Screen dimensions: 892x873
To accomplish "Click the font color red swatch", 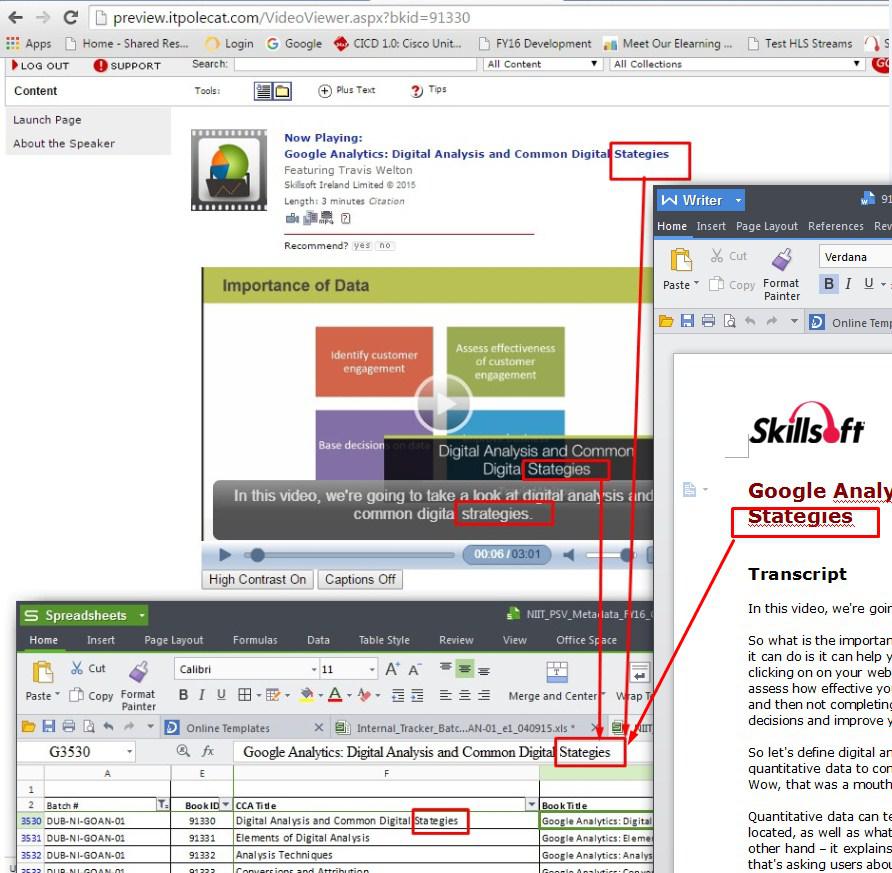I will [x=335, y=695].
